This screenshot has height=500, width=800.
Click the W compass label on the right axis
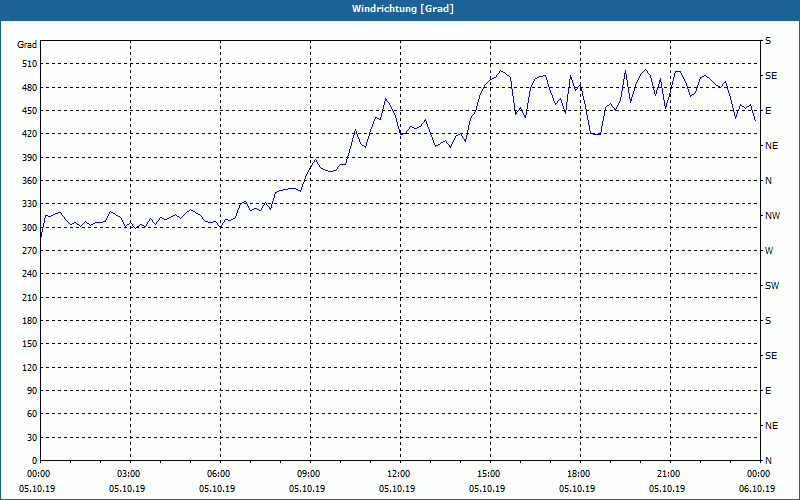tap(769, 251)
